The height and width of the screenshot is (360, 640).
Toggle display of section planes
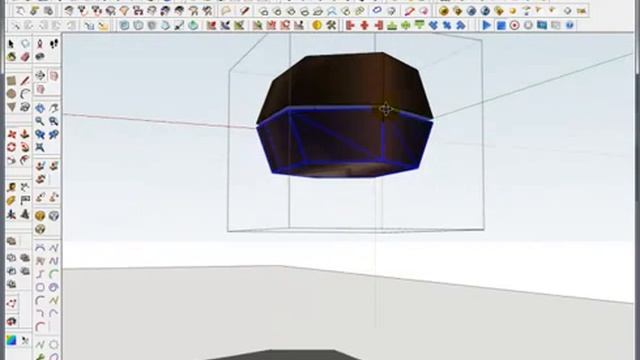(x=53, y=75)
